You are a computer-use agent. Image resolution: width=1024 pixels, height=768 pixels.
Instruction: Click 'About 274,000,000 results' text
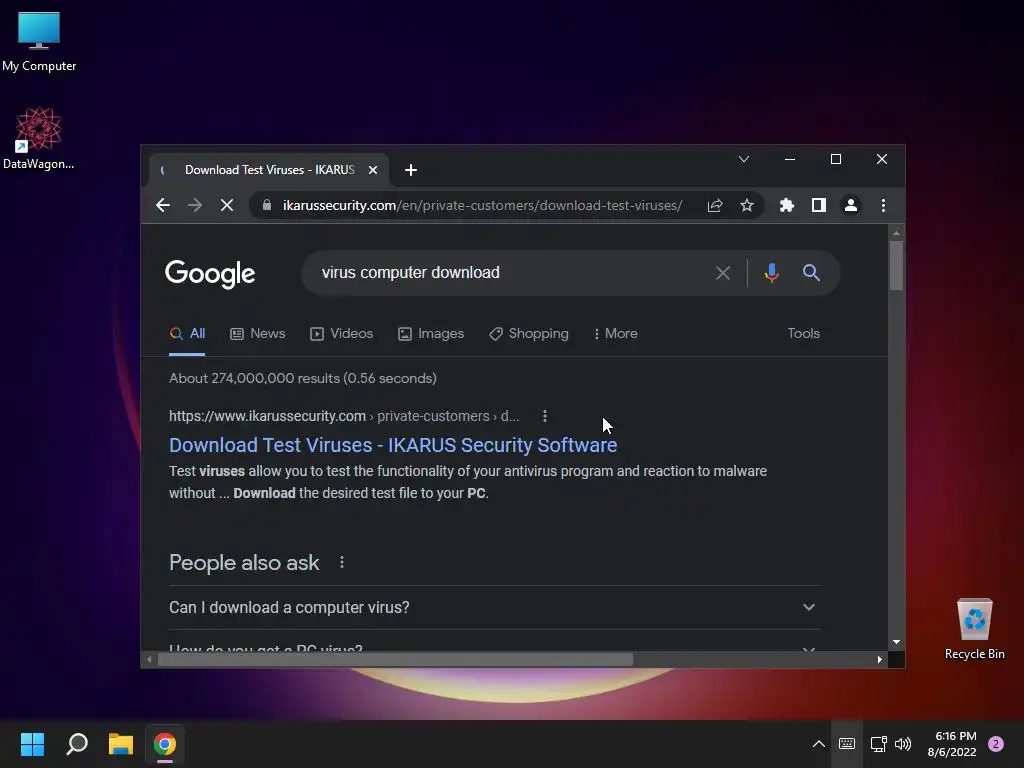point(302,378)
